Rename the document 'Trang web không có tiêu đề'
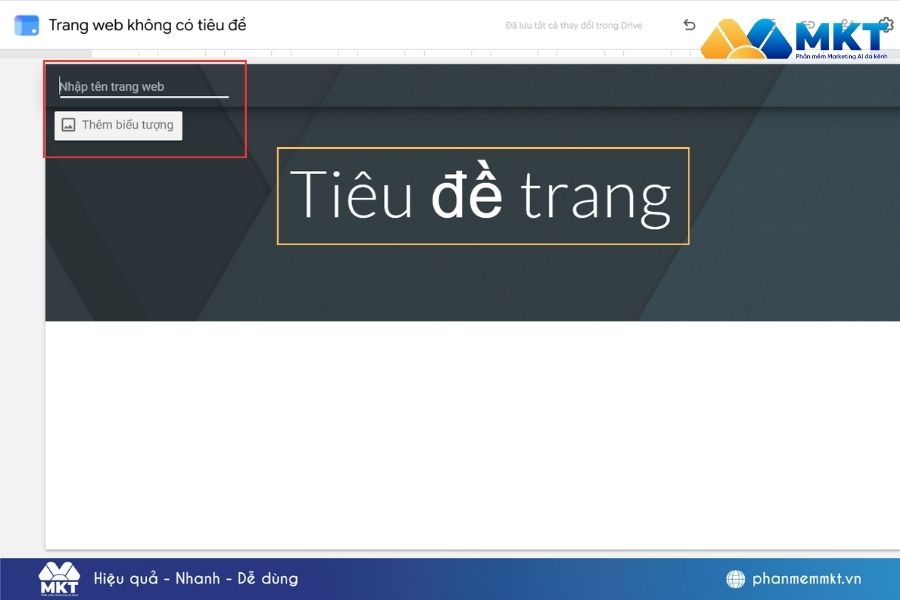900x600 pixels. point(148,25)
